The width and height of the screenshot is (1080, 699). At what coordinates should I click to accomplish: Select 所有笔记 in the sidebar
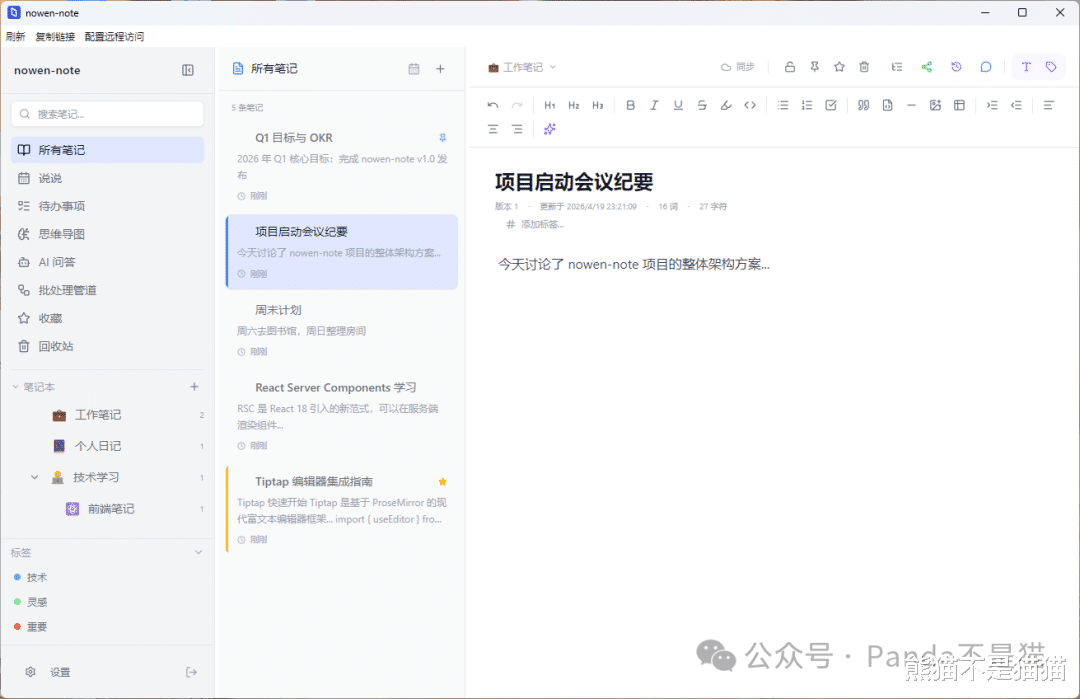[107, 150]
